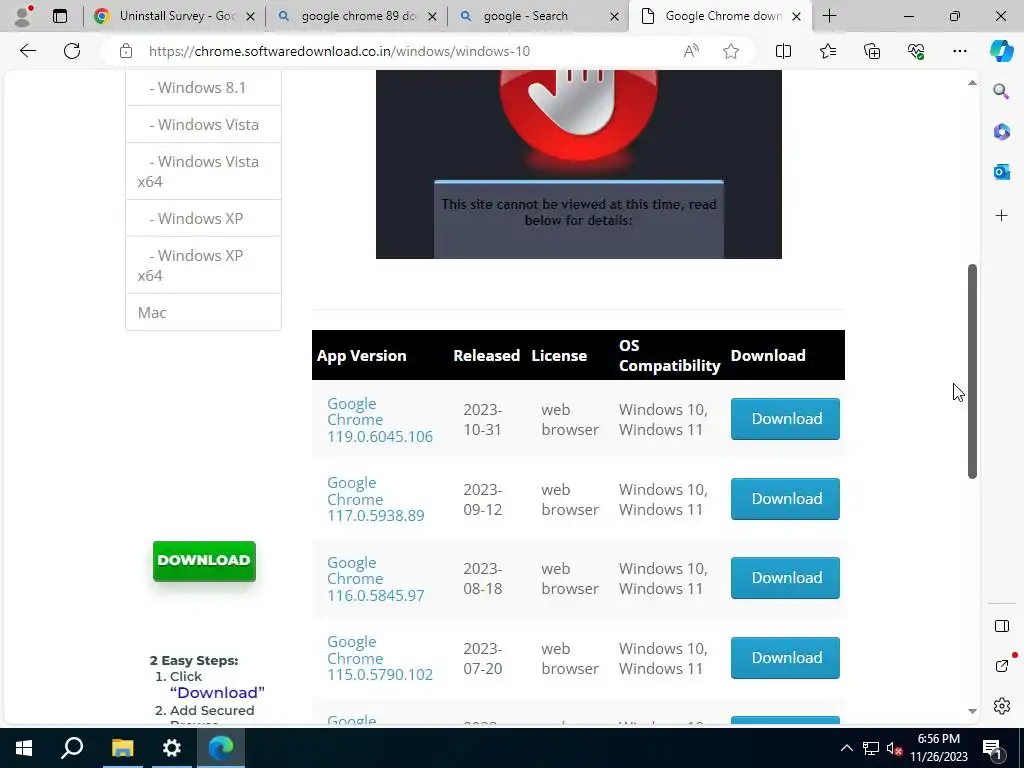Open Google Chrome 119.0.6045.106 link
Viewport: 1024px width, 768px height.
379,420
